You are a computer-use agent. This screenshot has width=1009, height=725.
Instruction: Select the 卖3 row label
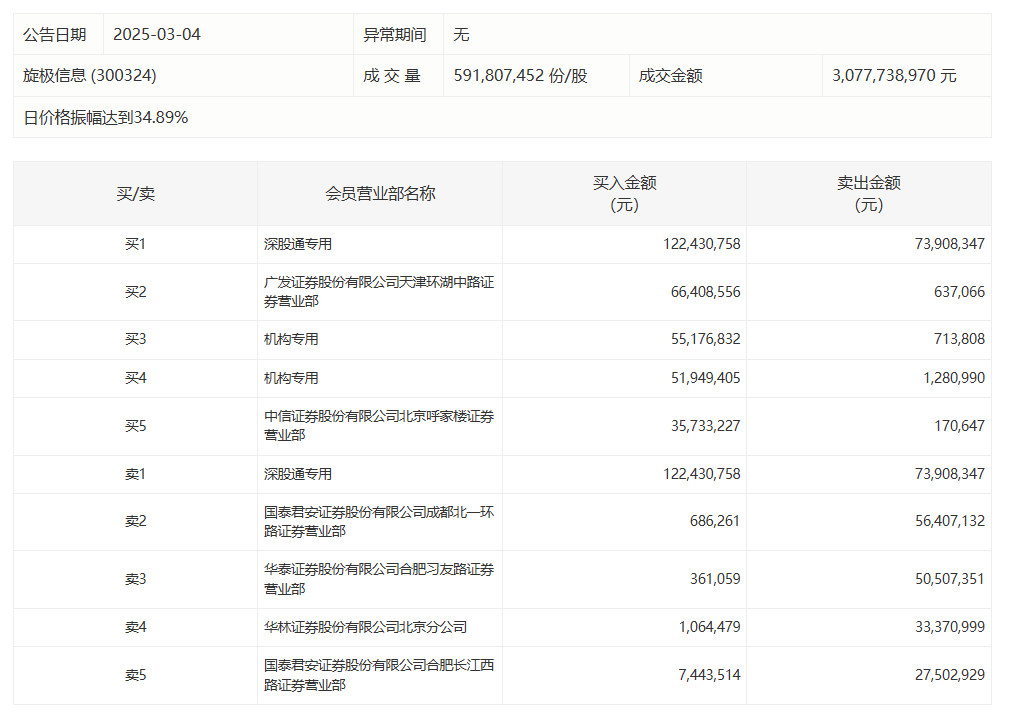pyautogui.click(x=136, y=579)
